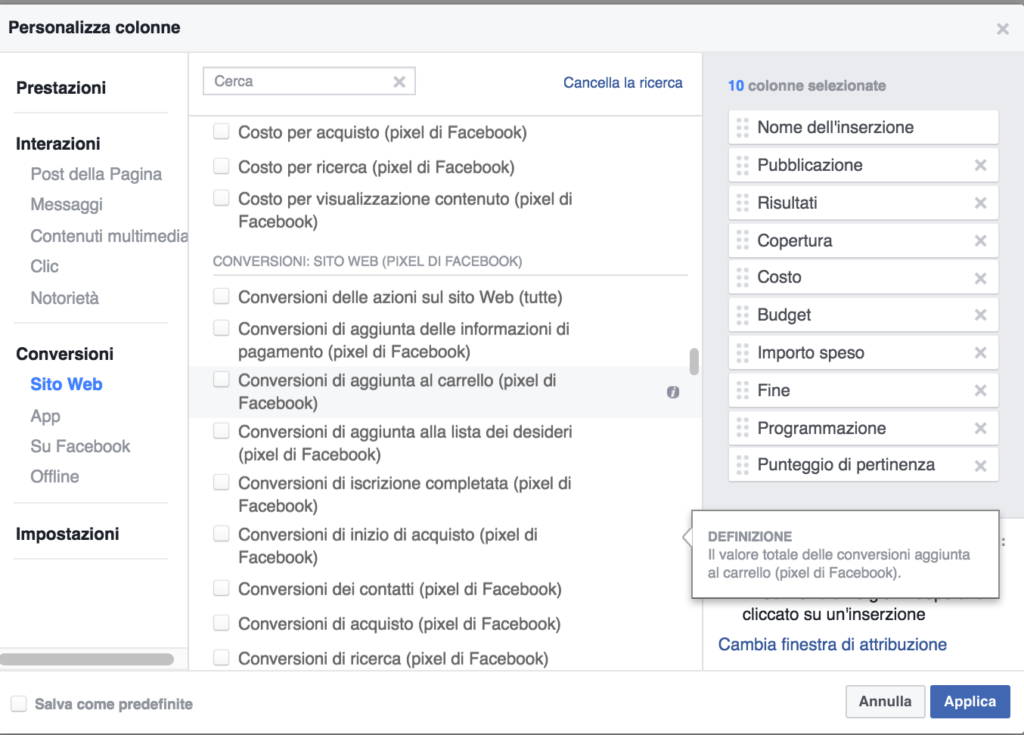This screenshot has height=735, width=1024.
Task: Click Cambia finestra di attribuzione link
Action: coord(832,644)
